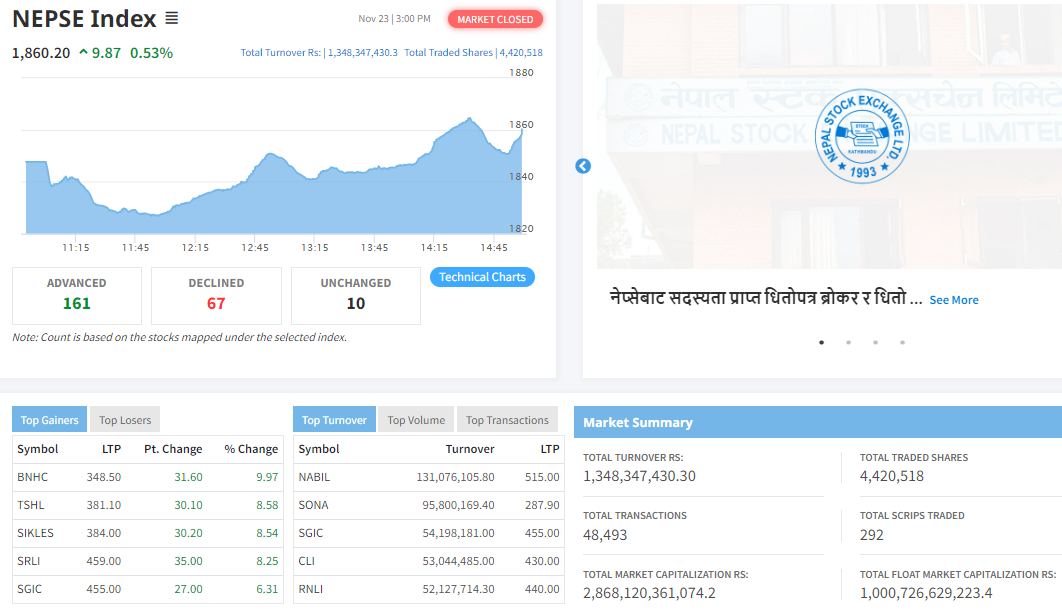
Task: Click the Market Summary total turnover 1,348,347,430.30
Action: point(639,476)
